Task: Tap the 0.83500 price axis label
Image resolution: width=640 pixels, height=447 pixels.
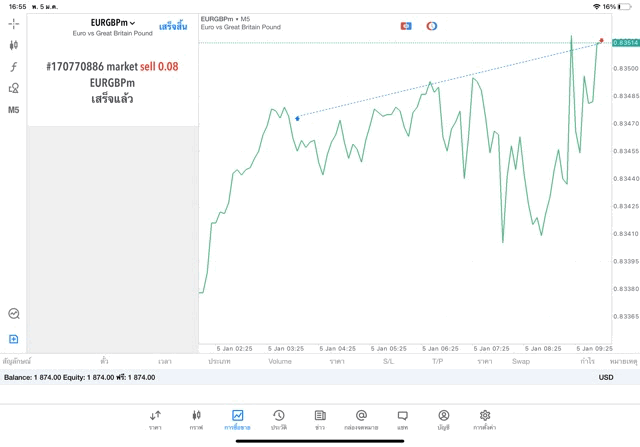Action: 626,69
